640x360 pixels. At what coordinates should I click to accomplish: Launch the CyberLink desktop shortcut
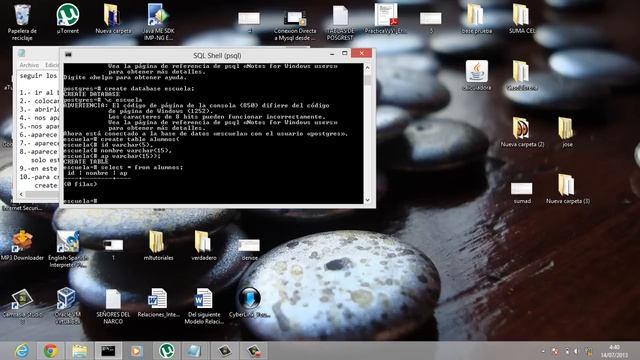(249, 302)
